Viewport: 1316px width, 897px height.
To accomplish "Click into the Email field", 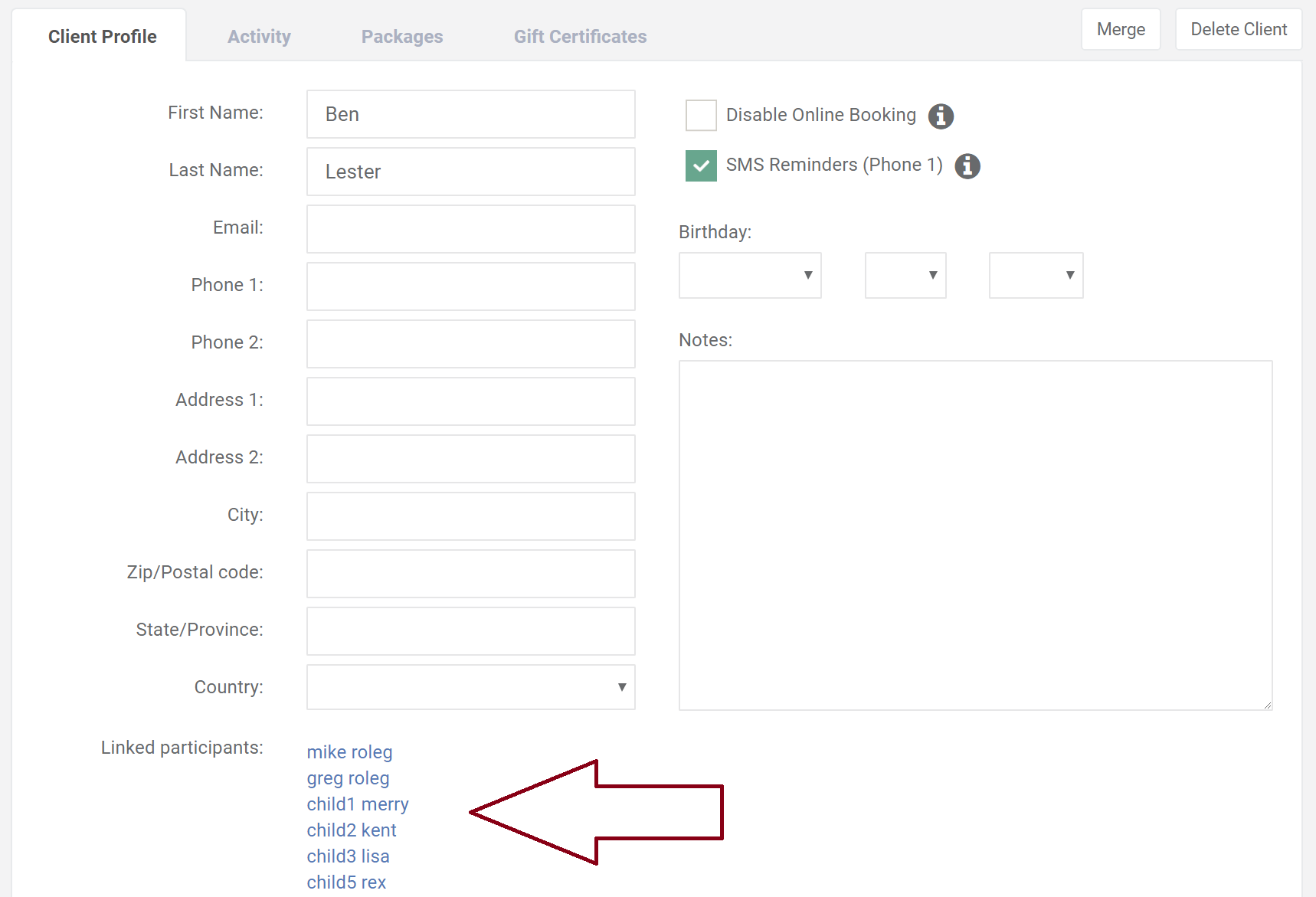I will click(x=471, y=229).
